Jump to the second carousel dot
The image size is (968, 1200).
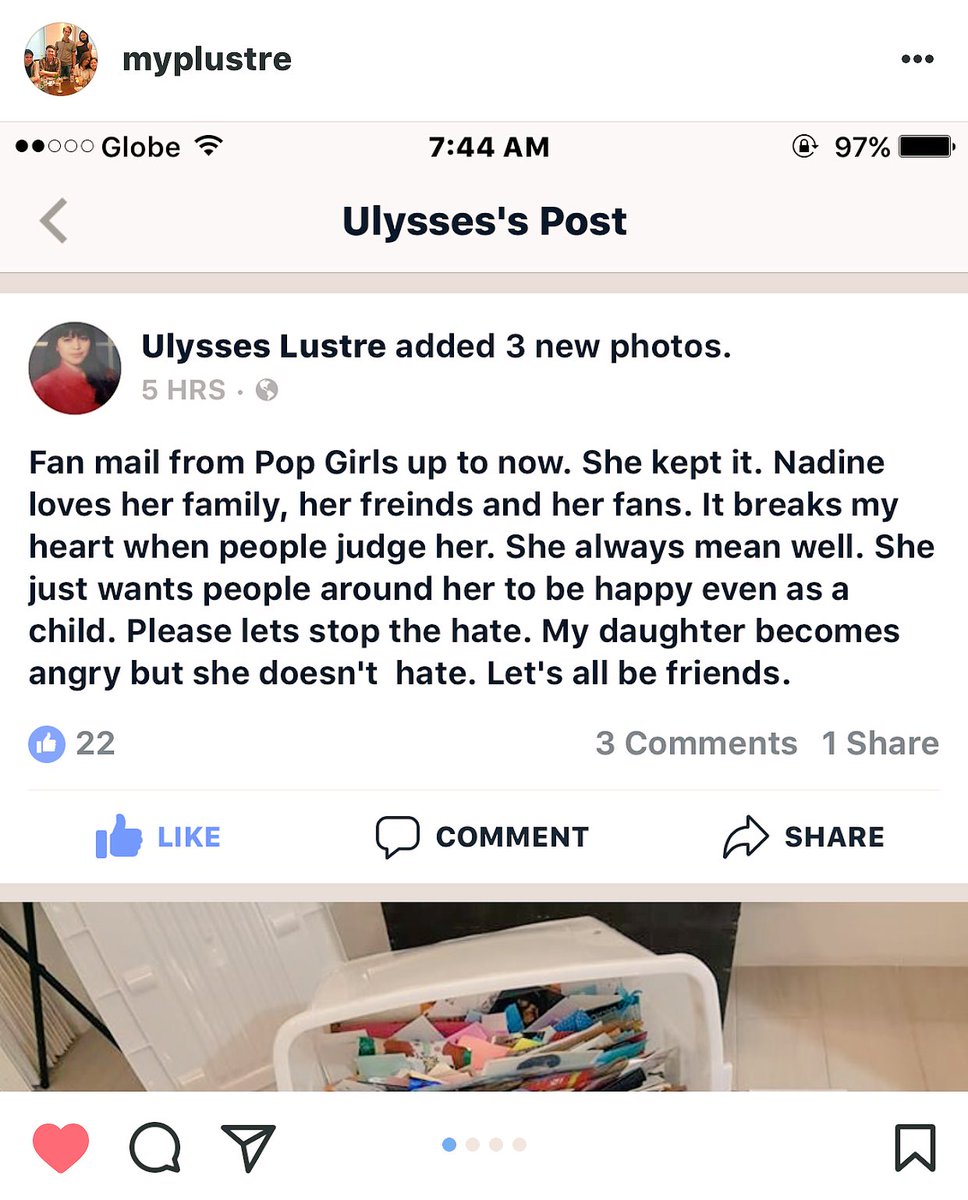point(473,1145)
